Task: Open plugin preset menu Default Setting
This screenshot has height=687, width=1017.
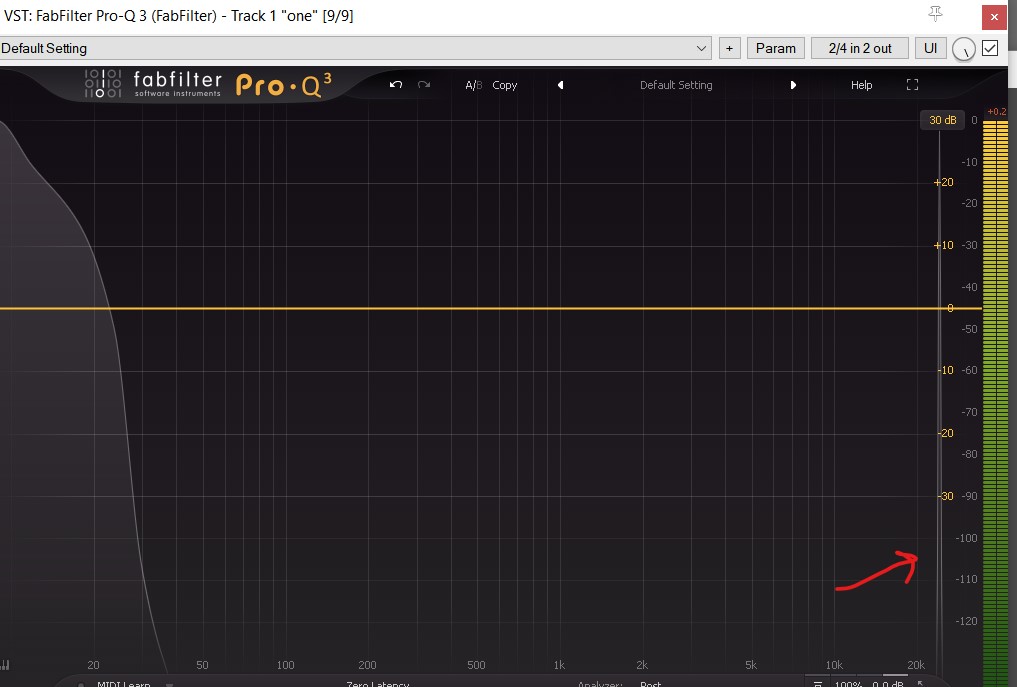Action: (x=676, y=85)
